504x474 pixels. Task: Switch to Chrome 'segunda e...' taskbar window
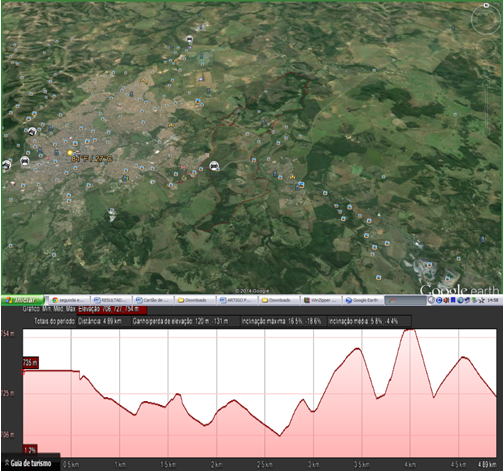coord(69,300)
